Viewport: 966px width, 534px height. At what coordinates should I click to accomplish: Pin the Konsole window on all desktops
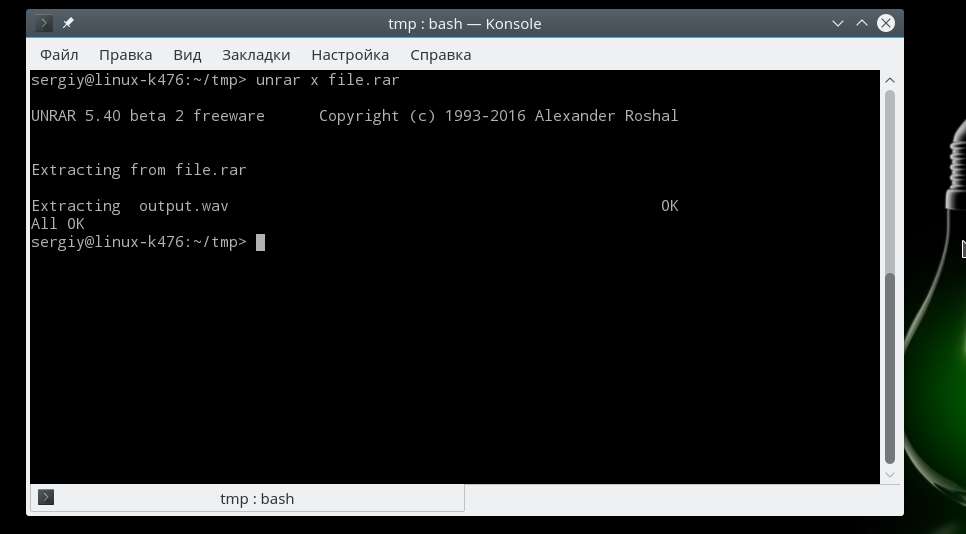pyautogui.click(x=68, y=23)
